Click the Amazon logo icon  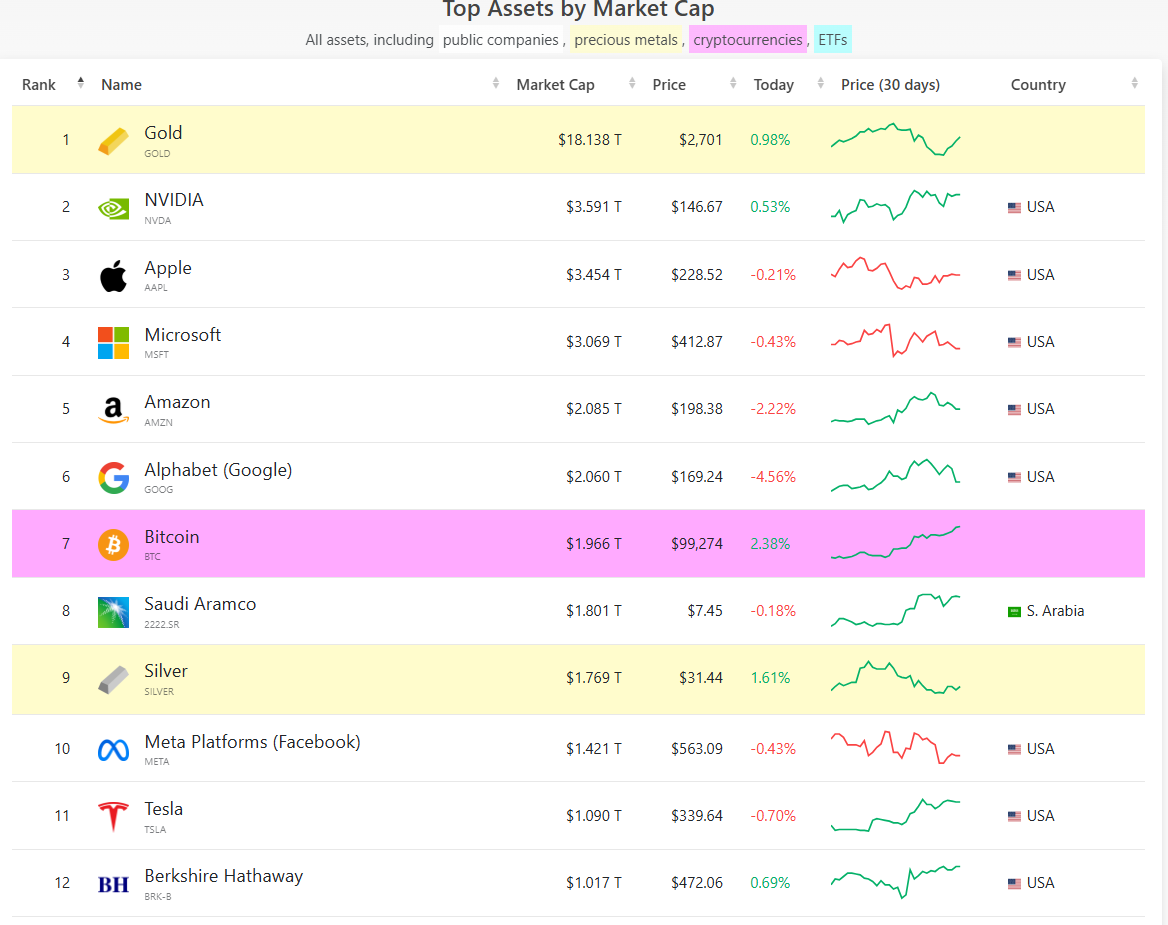coord(113,410)
